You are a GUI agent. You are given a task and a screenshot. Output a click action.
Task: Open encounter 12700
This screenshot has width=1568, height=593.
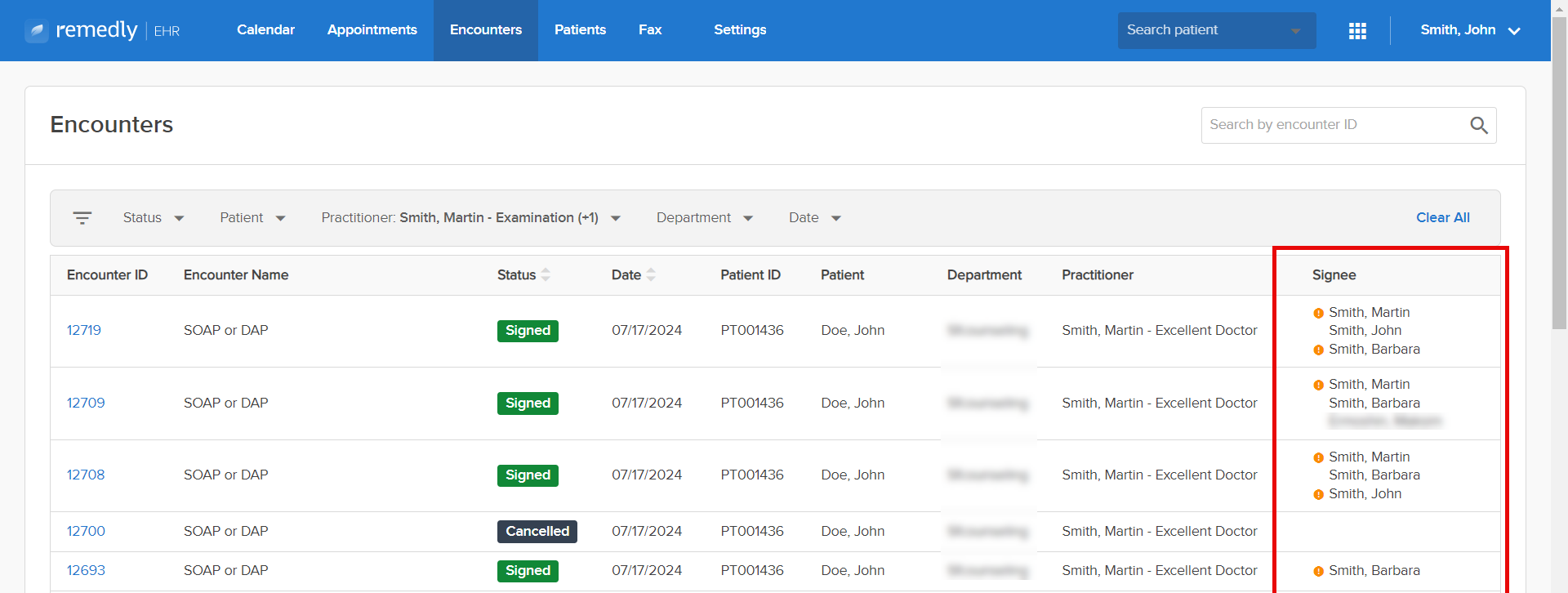[x=86, y=532]
